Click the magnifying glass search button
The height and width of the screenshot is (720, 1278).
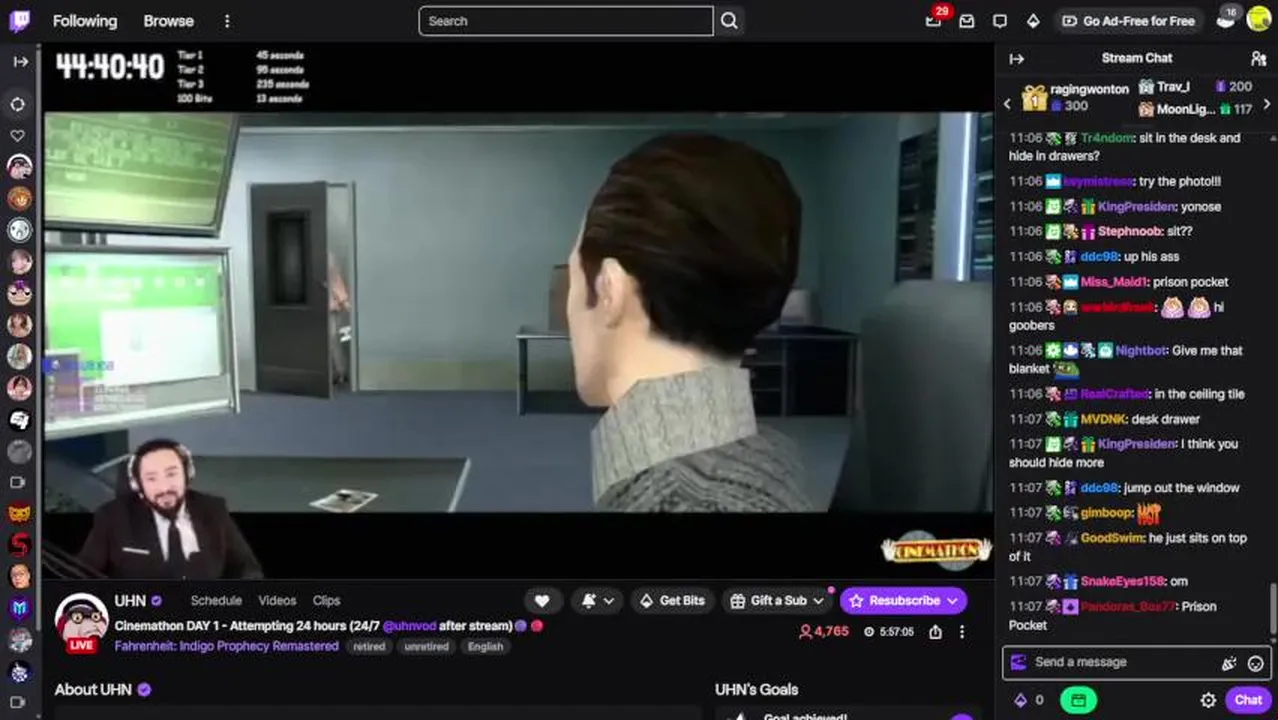pyautogui.click(x=729, y=21)
